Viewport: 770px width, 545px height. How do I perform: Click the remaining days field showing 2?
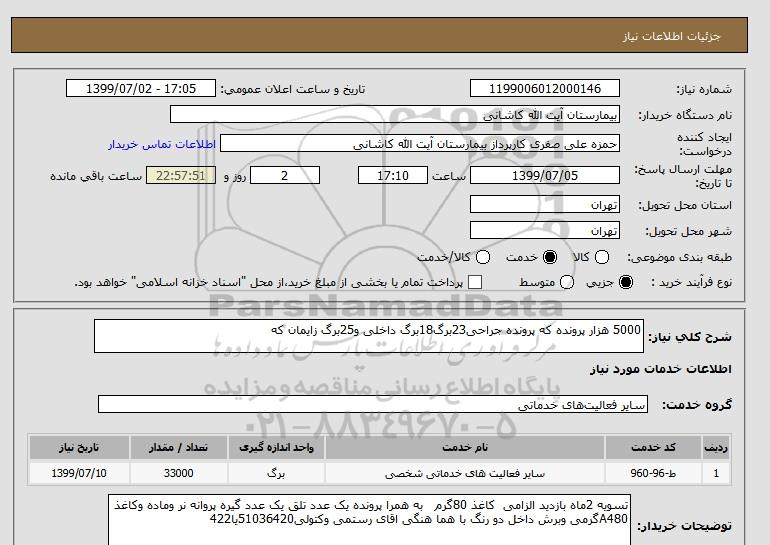click(285, 175)
